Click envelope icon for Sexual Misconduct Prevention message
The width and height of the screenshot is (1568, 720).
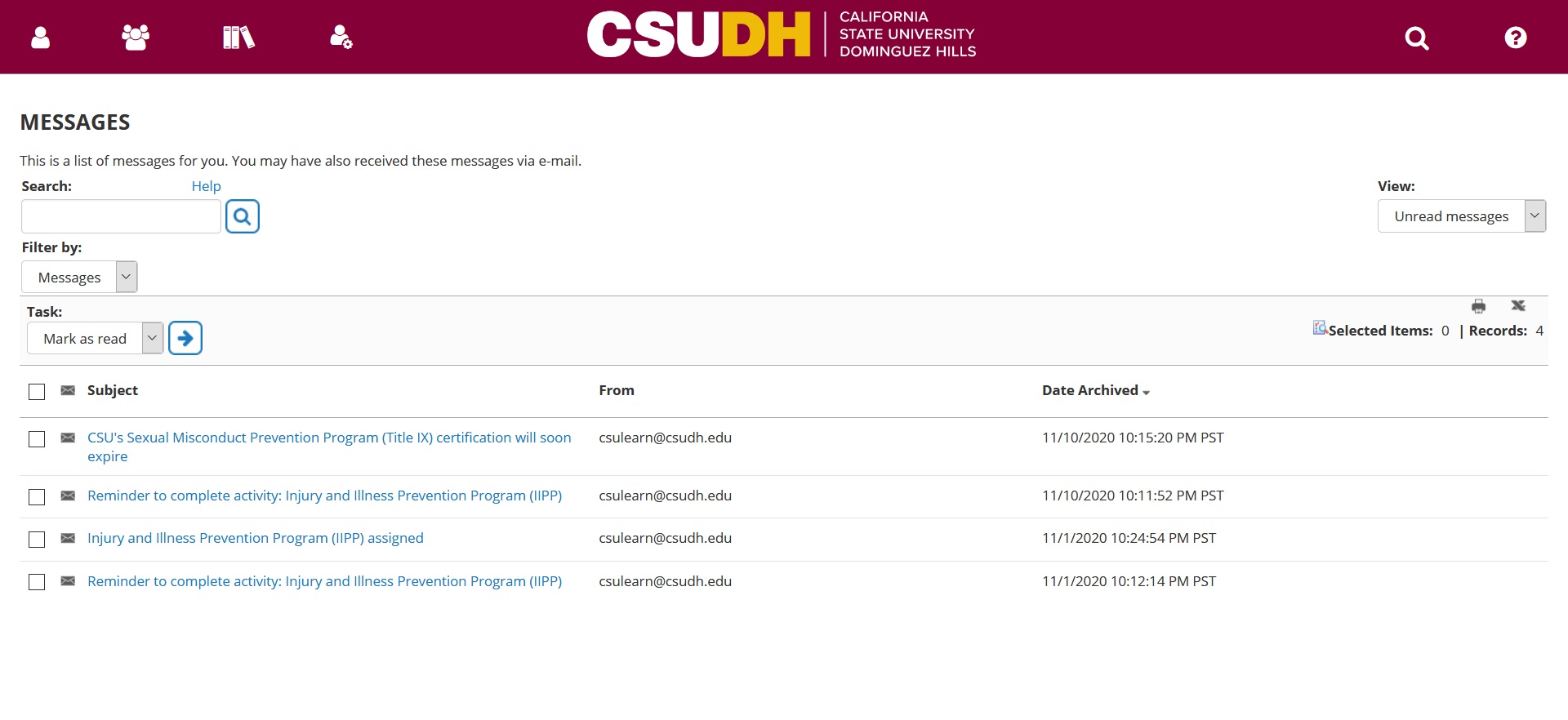(68, 438)
